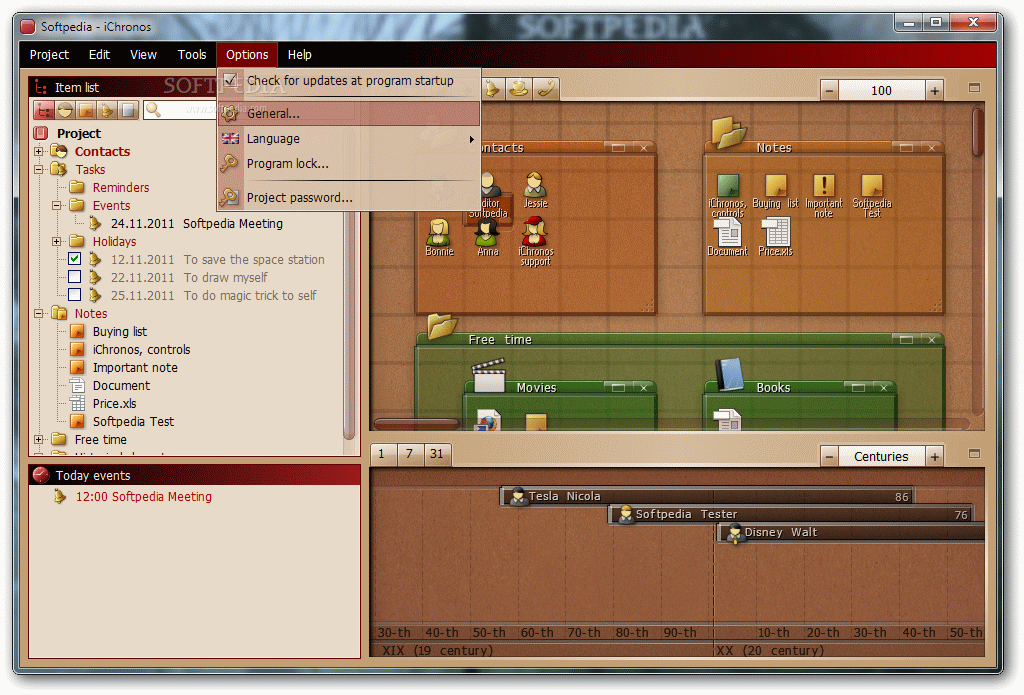Click the contacts filter icon in Item list toolbar
Screen dimensions: 1024x695
coord(65,110)
